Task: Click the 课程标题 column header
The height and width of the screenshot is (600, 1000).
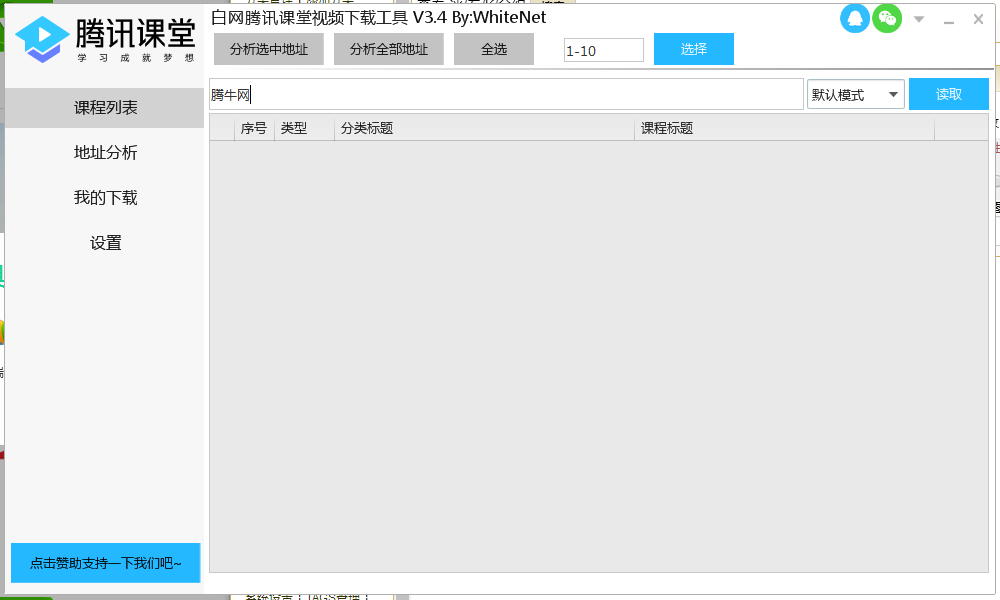Action: (784, 128)
